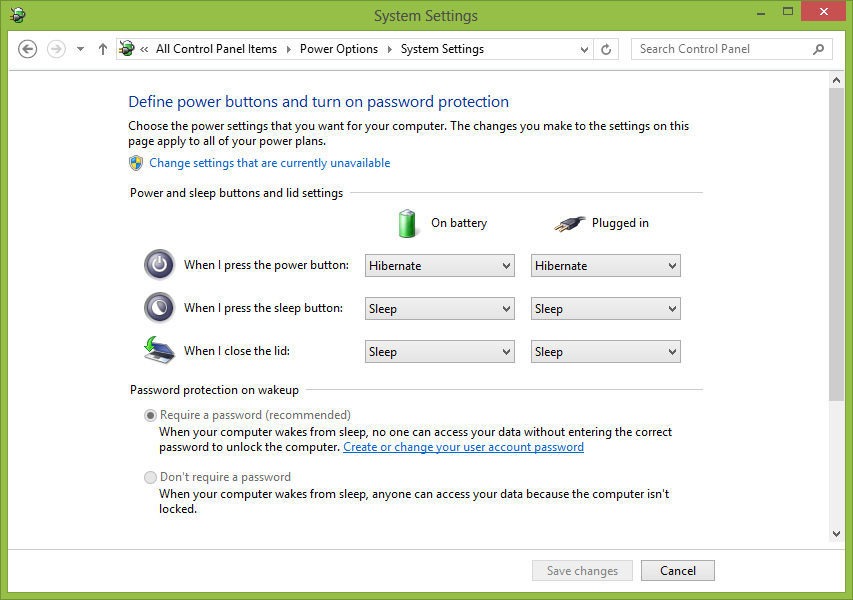Viewport: 853px width, 600px height.
Task: Click the search magnifier icon
Action: point(818,50)
